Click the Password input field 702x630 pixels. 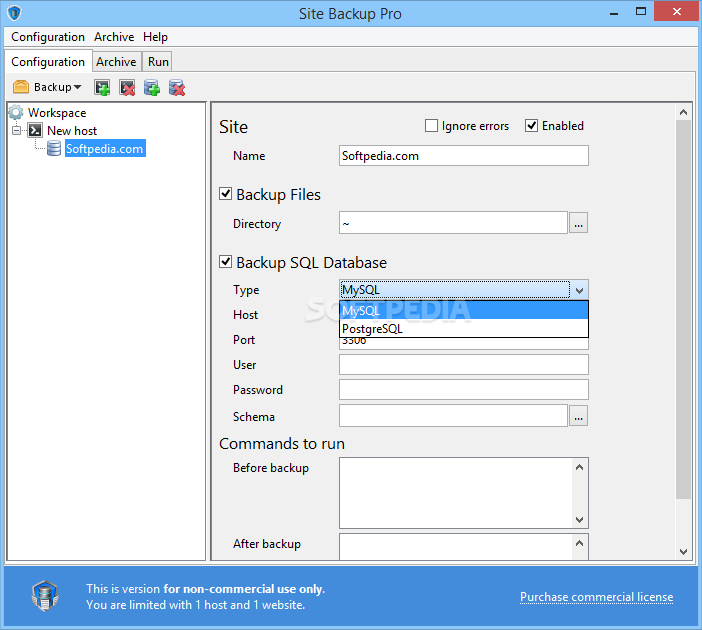464,390
